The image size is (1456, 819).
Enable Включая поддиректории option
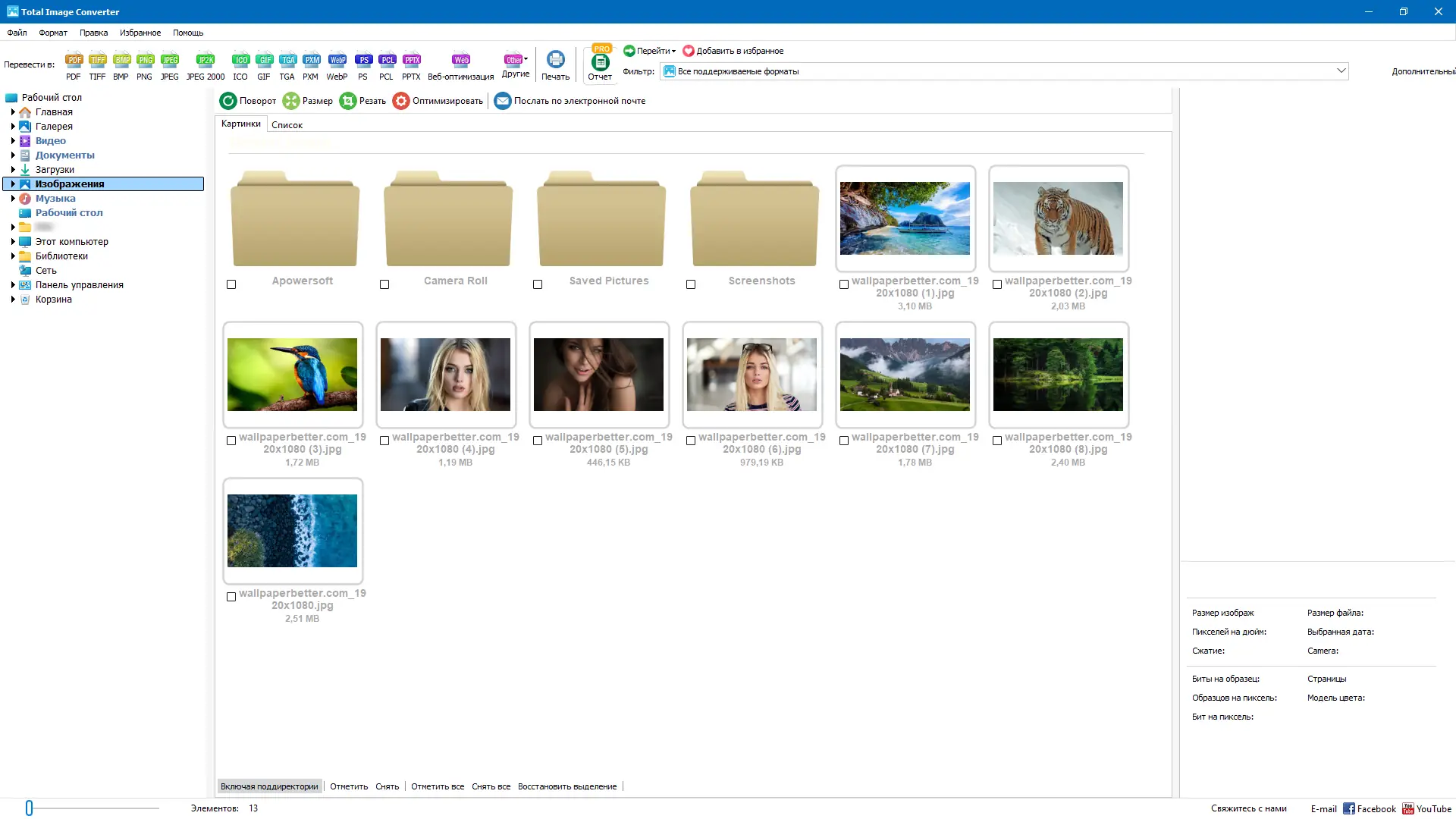(x=269, y=786)
